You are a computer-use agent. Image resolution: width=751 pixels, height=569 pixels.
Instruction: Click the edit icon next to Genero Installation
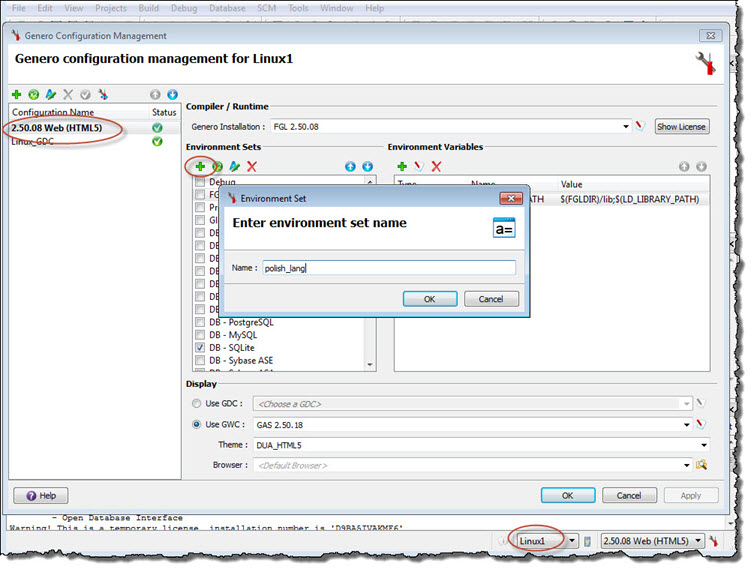[640, 127]
